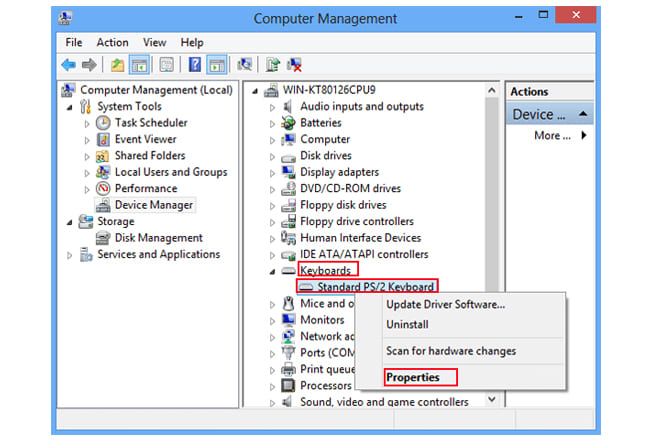Select Computer Management (Local) root
This screenshot has height=441, width=650.
coord(156,90)
